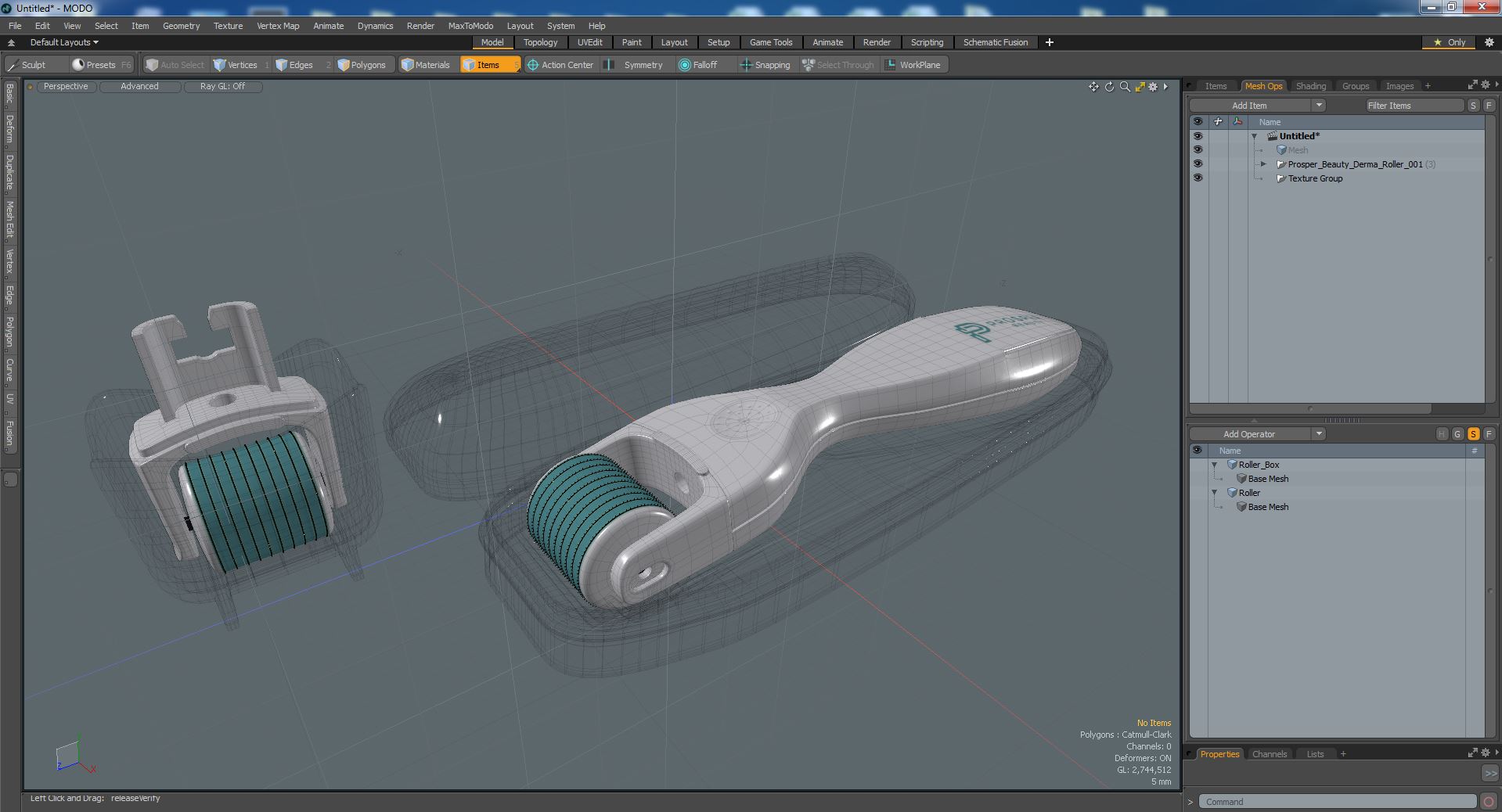Image resolution: width=1502 pixels, height=812 pixels.
Task: Expand Prosper_Beauty_Derma_Roller_001 group
Action: pyautogui.click(x=1263, y=164)
